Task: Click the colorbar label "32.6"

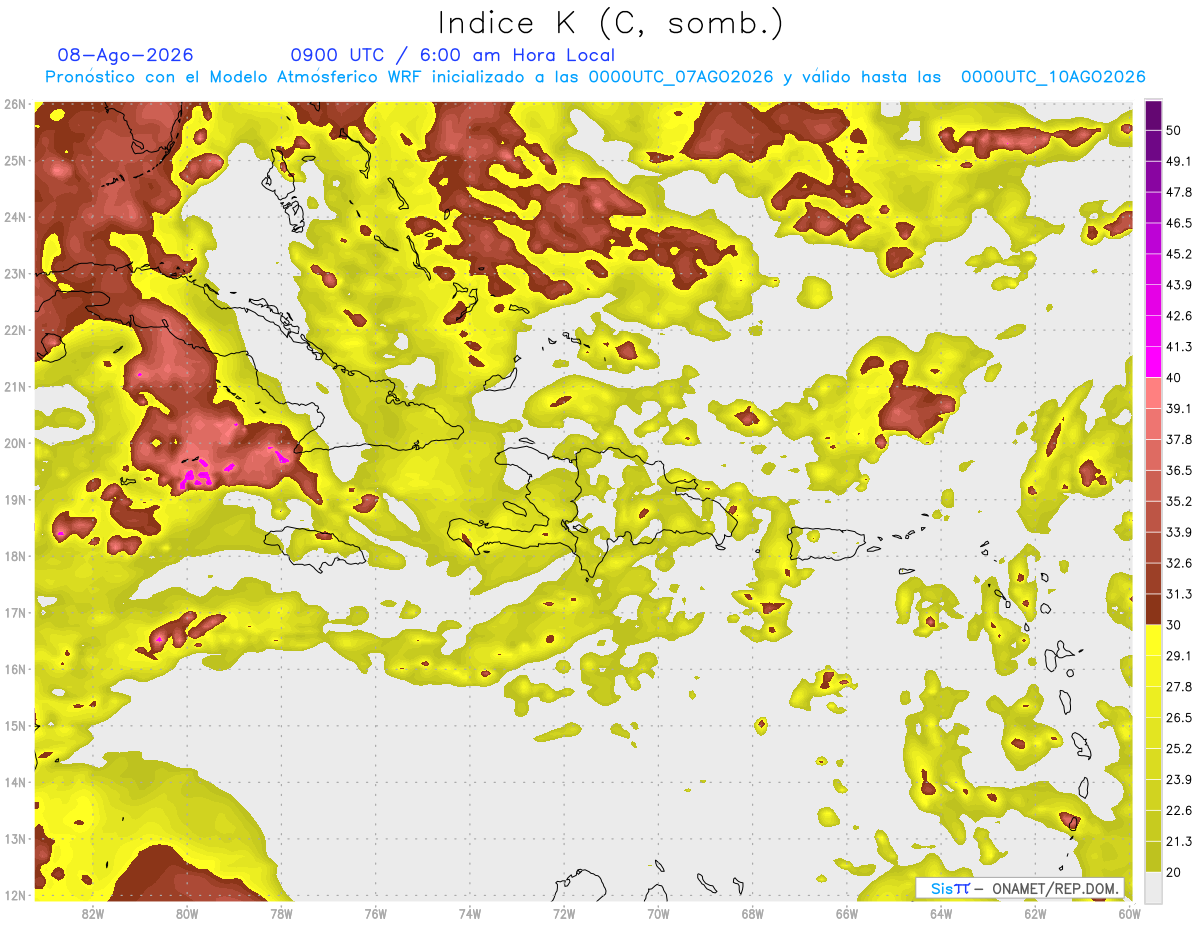Action: point(1178,563)
